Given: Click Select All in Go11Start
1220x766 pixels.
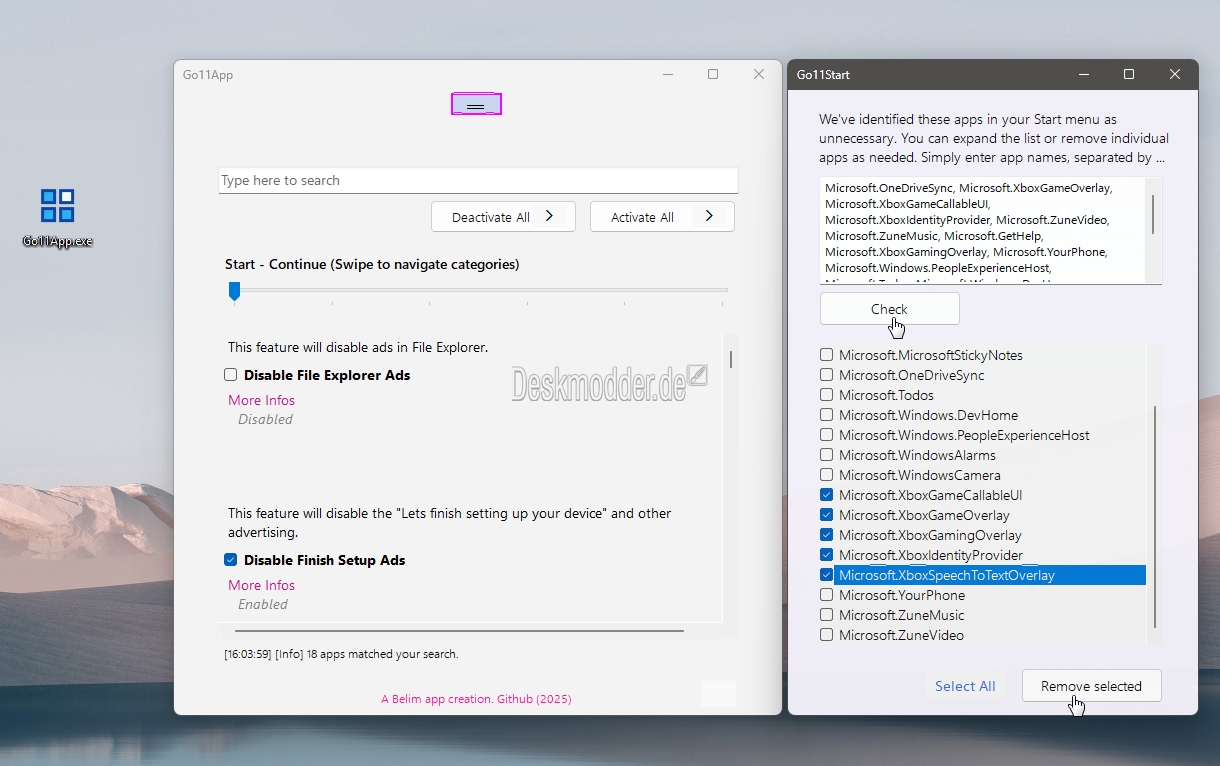Looking at the screenshot, I should (965, 686).
